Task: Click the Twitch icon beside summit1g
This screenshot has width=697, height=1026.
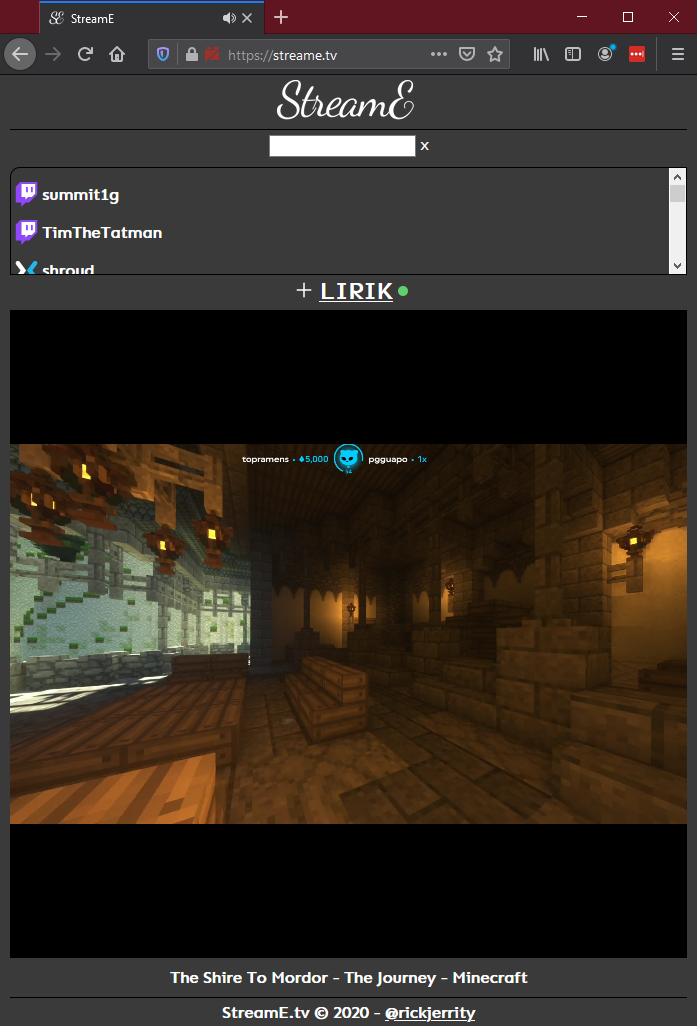Action: coord(26,194)
